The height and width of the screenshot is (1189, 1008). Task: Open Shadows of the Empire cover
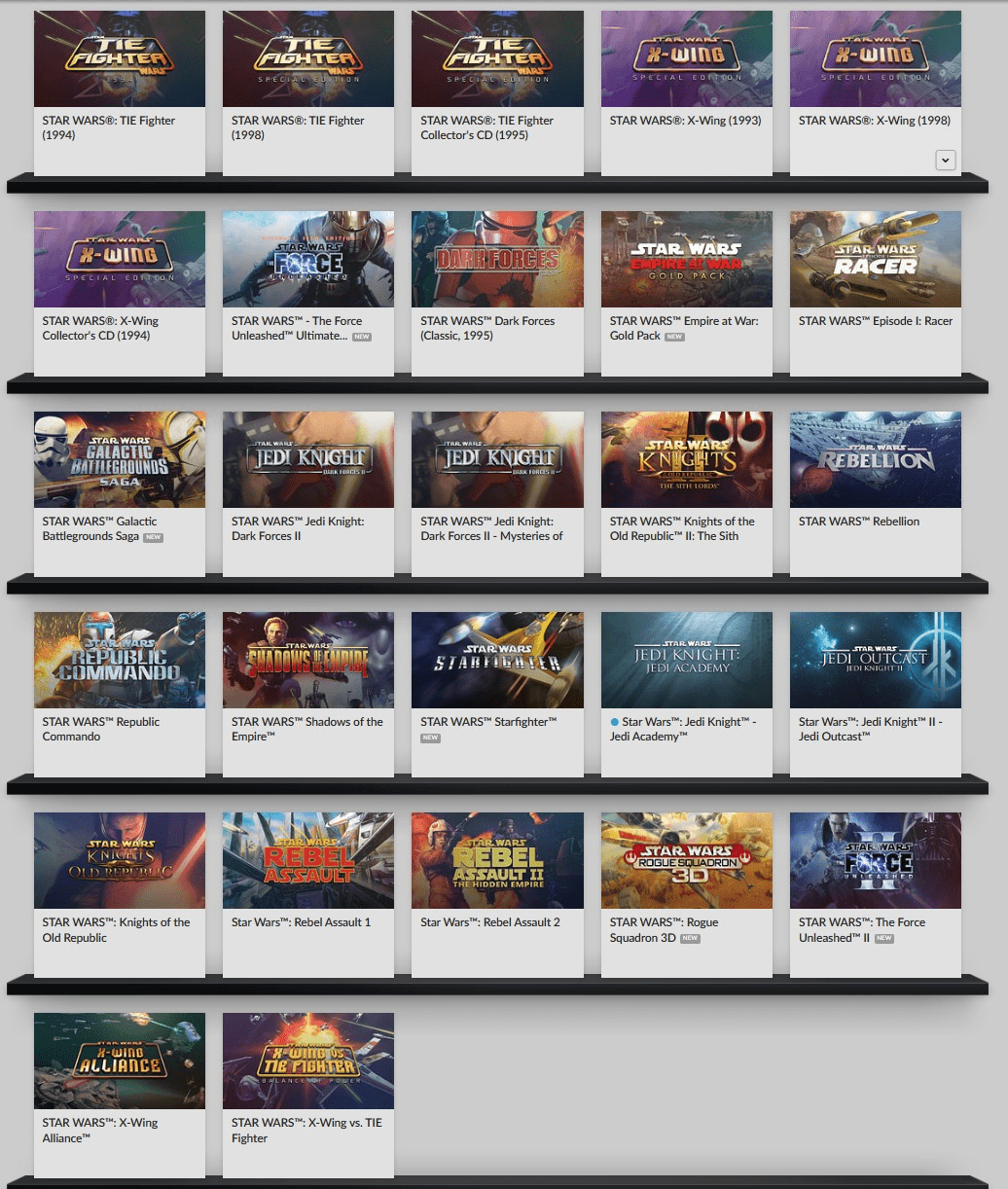[x=308, y=660]
